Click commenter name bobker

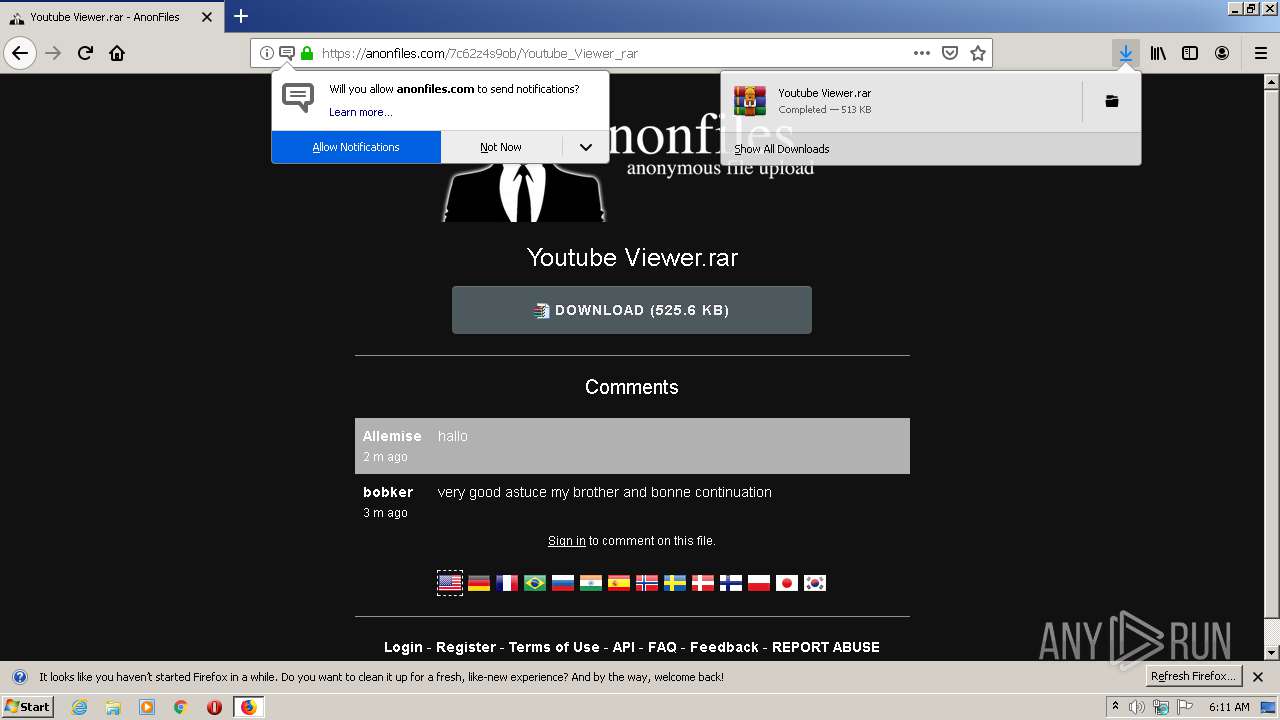tap(388, 492)
